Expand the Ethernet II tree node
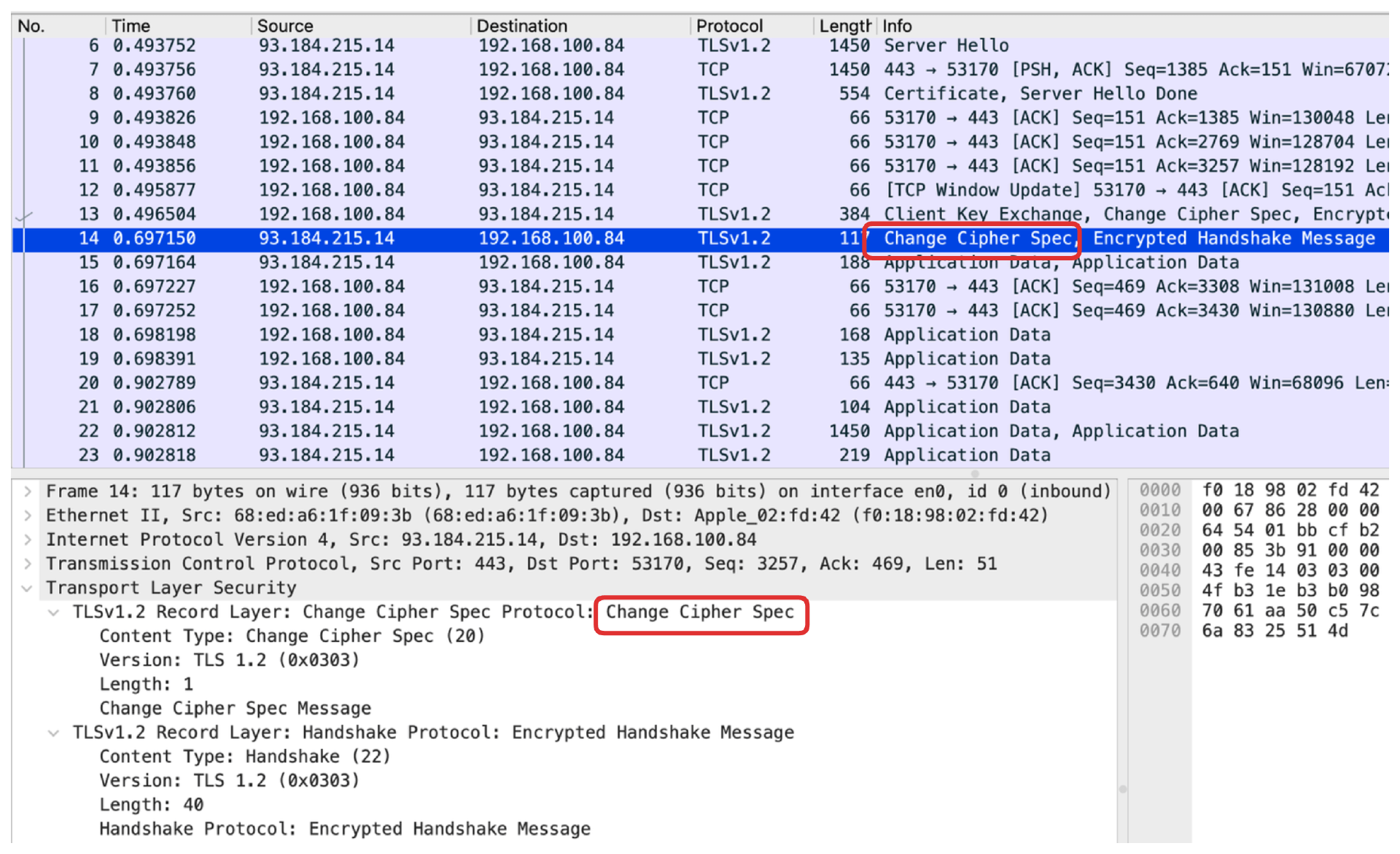 coord(27,516)
